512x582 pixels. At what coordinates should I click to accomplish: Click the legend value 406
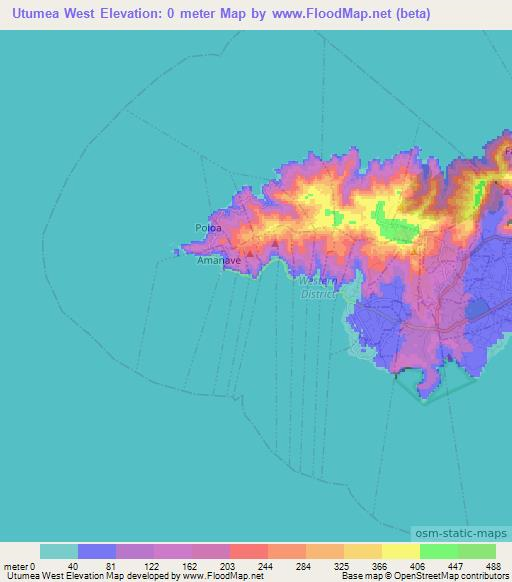[417, 567]
